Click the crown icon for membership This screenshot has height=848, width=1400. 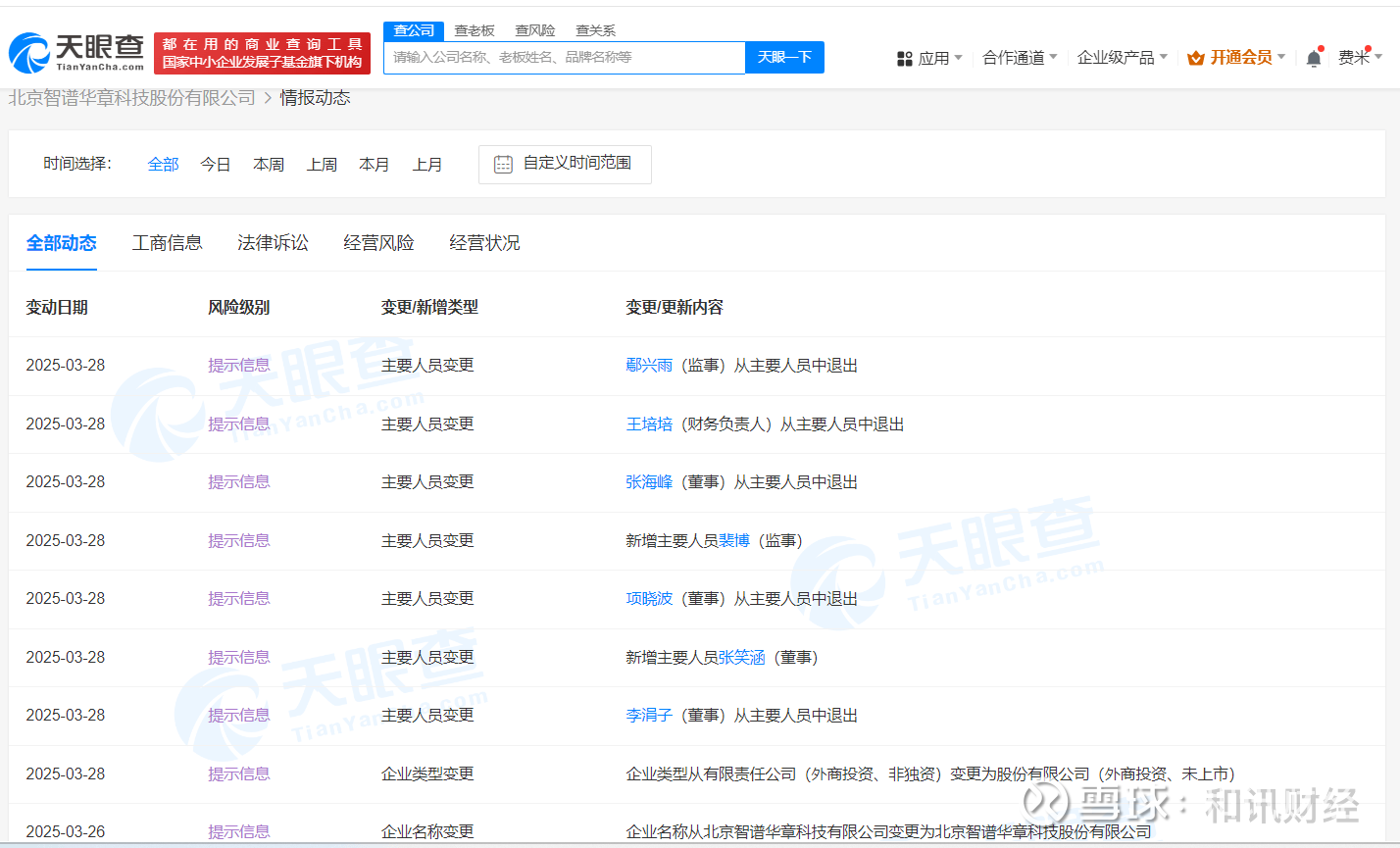click(x=1195, y=58)
